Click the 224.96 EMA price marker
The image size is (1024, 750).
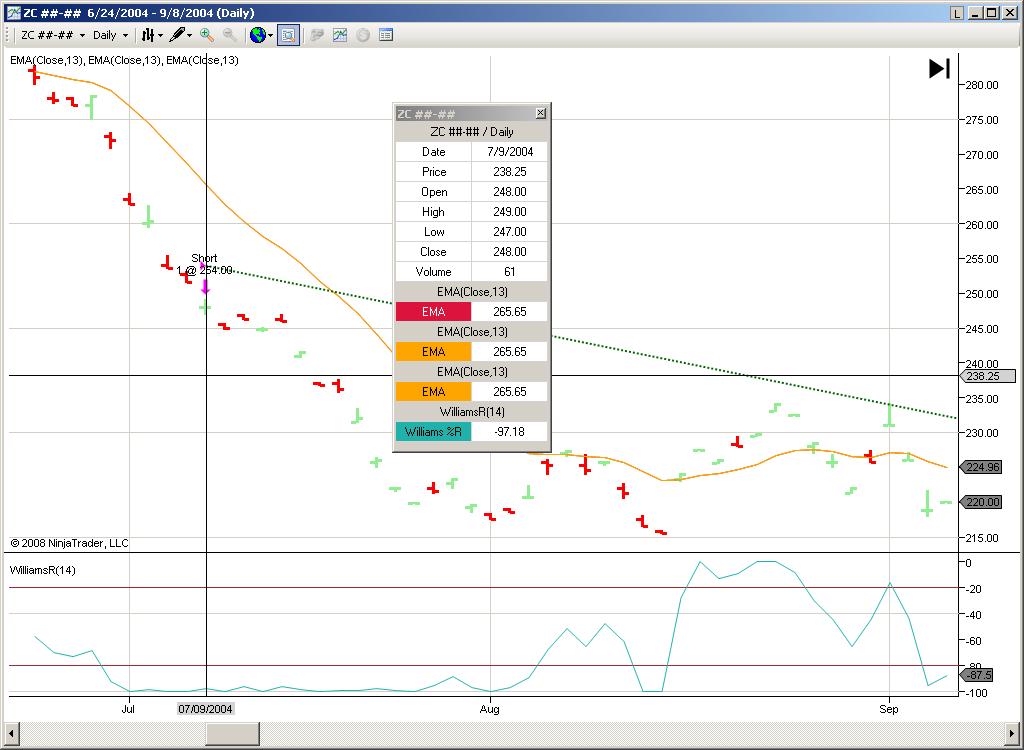(980, 466)
